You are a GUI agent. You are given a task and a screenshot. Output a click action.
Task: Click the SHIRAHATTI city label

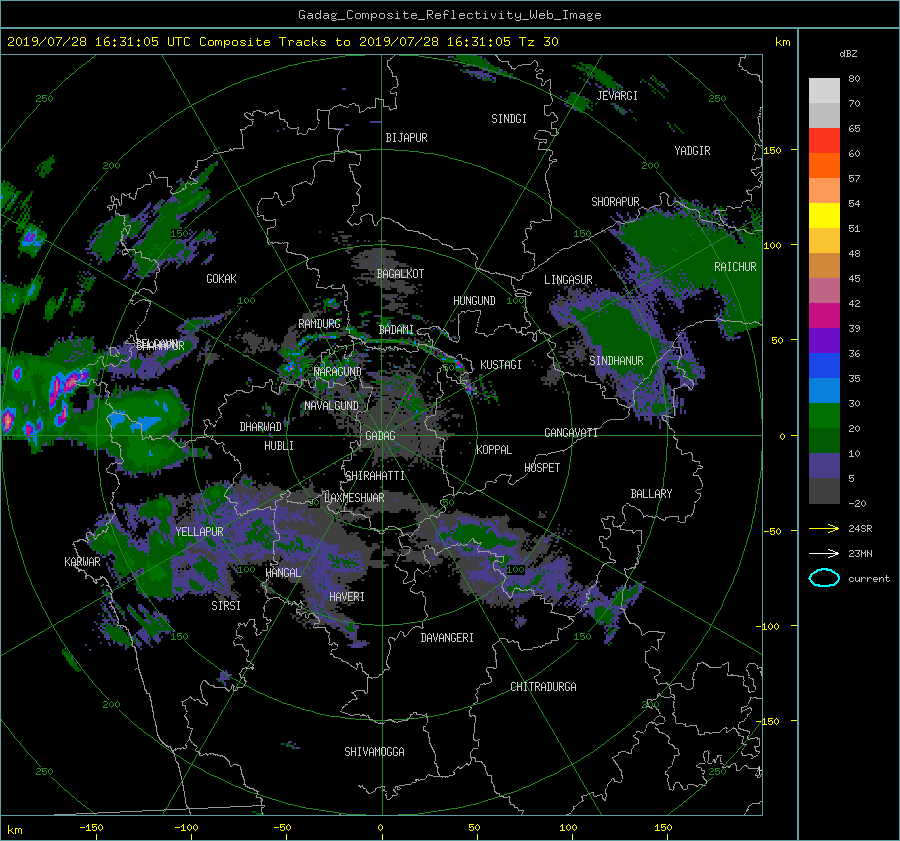(375, 475)
